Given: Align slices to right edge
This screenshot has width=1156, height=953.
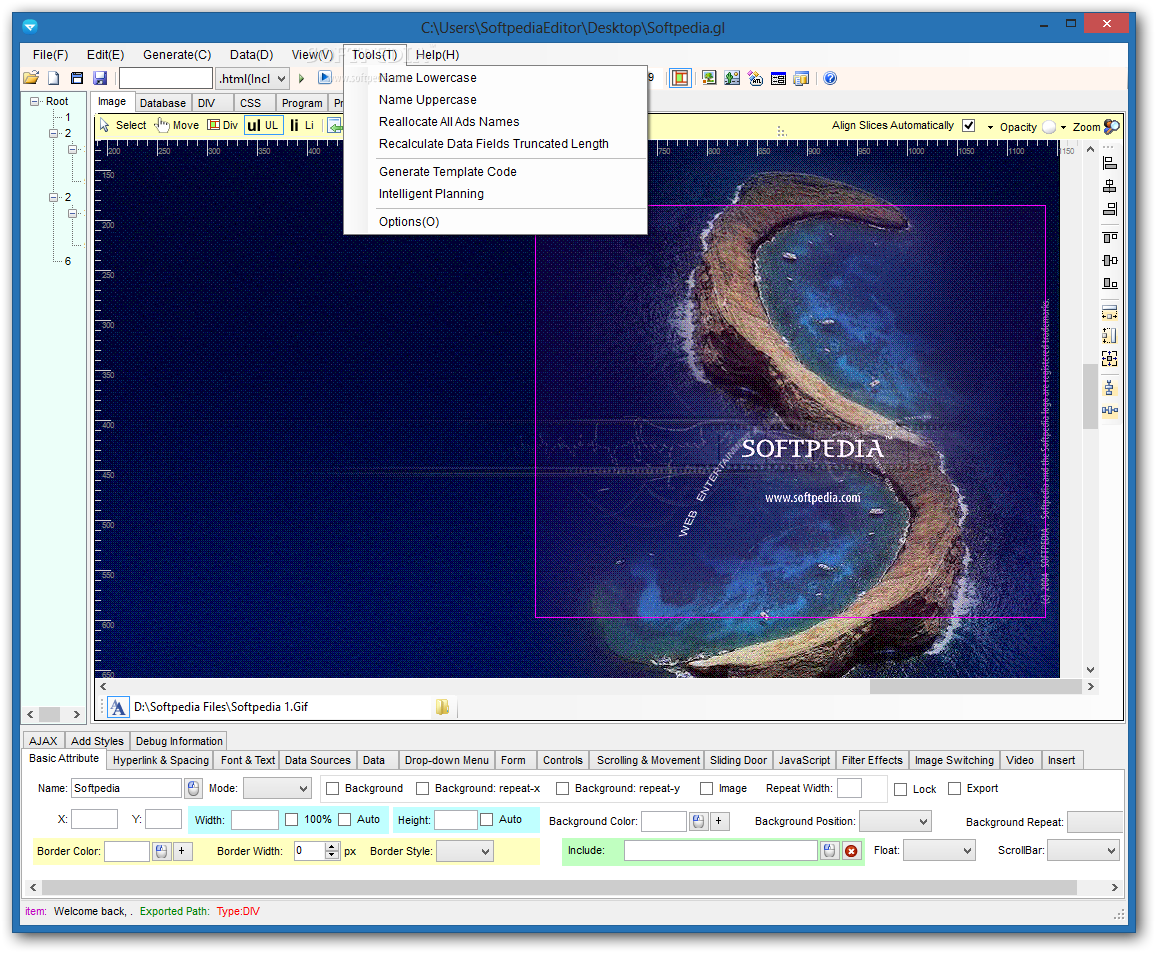Looking at the screenshot, I should (1110, 209).
